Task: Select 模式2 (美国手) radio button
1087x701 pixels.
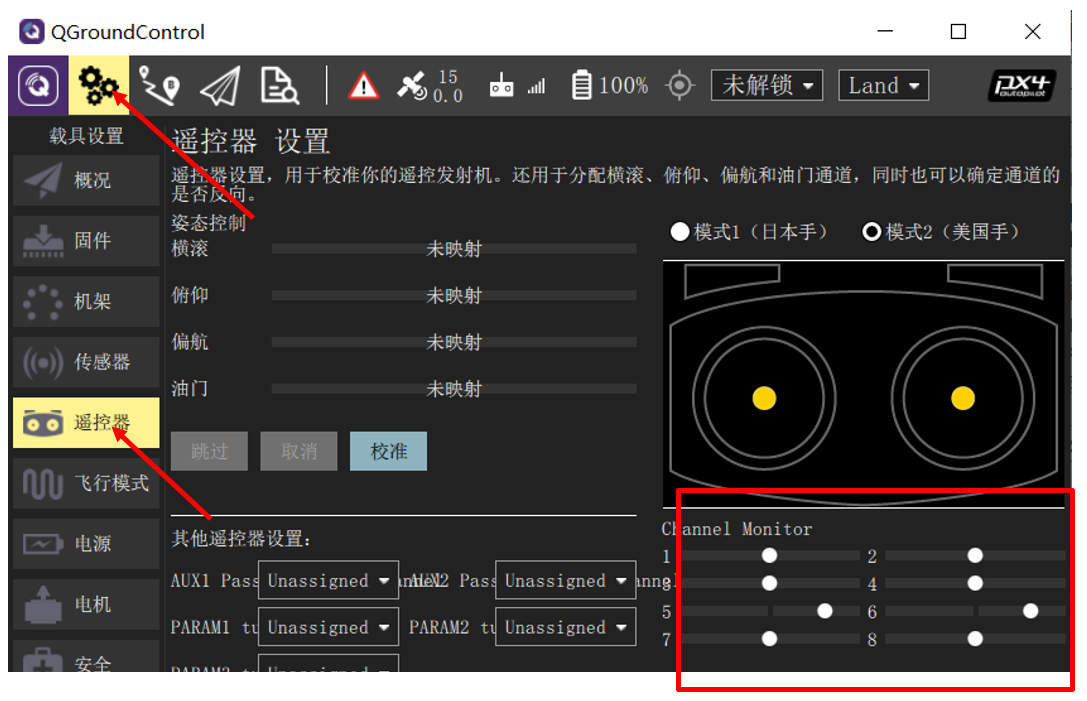Action: tap(872, 232)
